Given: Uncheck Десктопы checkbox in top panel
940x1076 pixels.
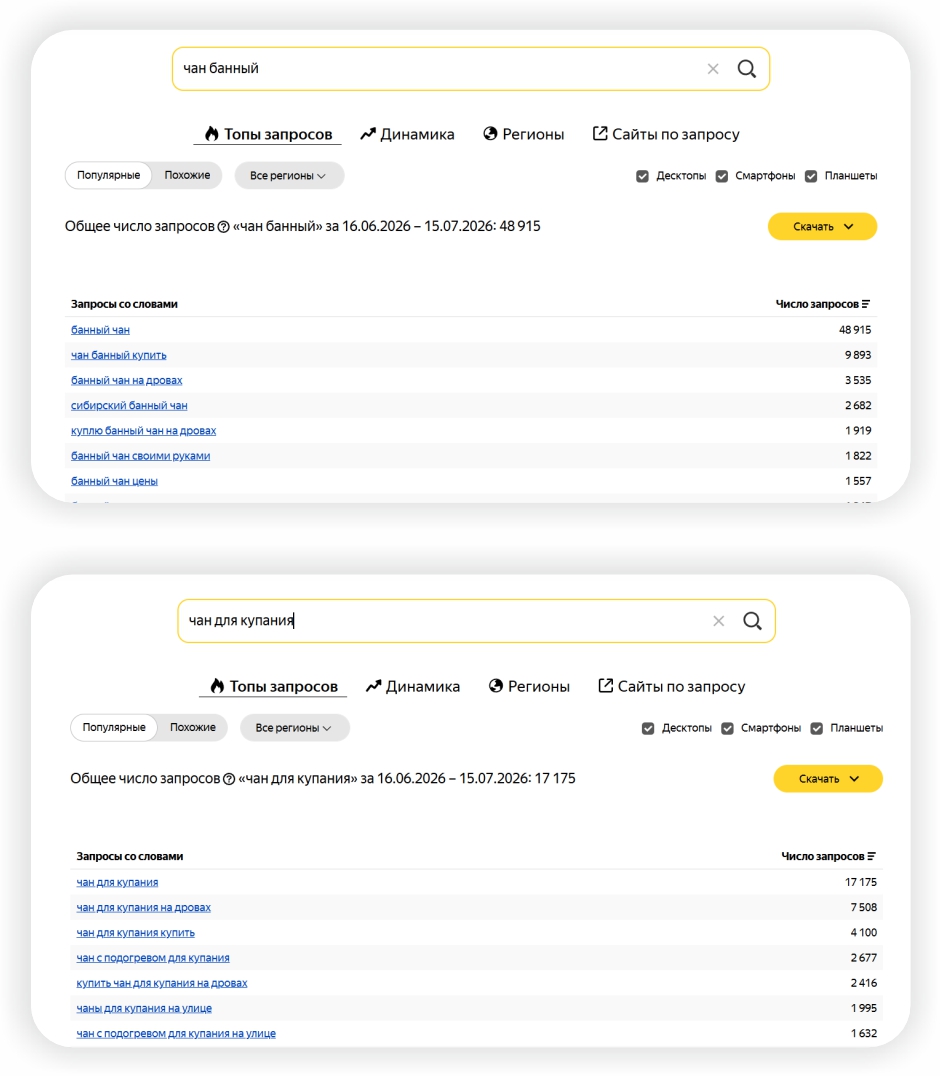Looking at the screenshot, I should 642,176.
